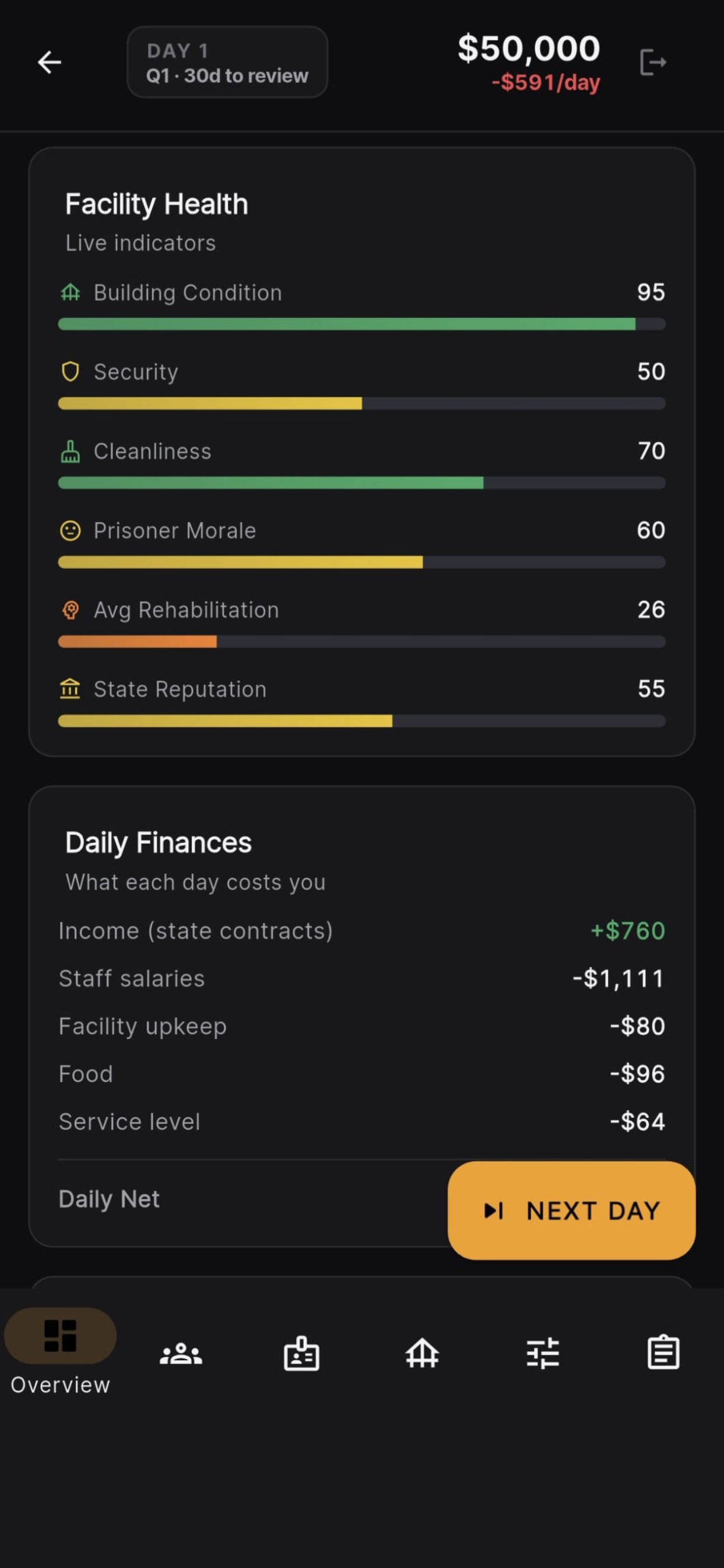Click the Building Condition progress bar
Viewport: 724px width, 1568px height.
click(x=361, y=324)
